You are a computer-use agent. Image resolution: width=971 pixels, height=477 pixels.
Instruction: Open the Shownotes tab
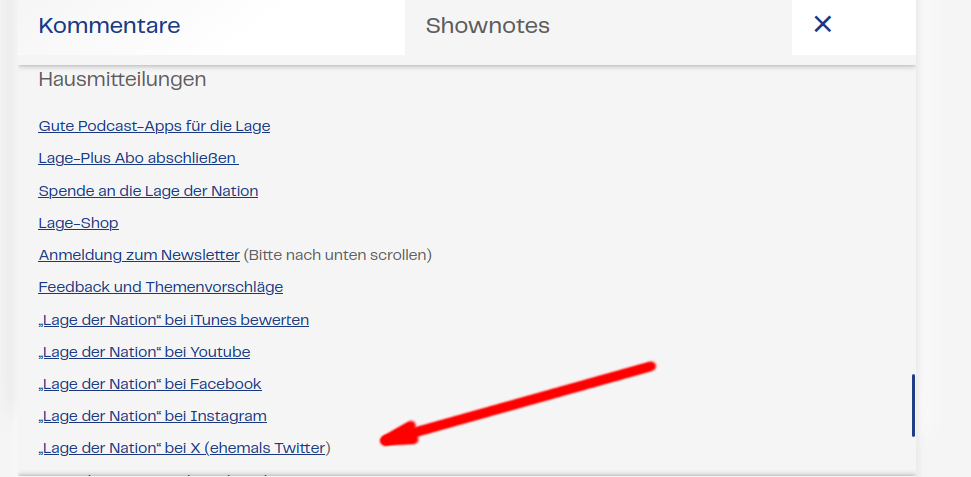[x=488, y=26]
